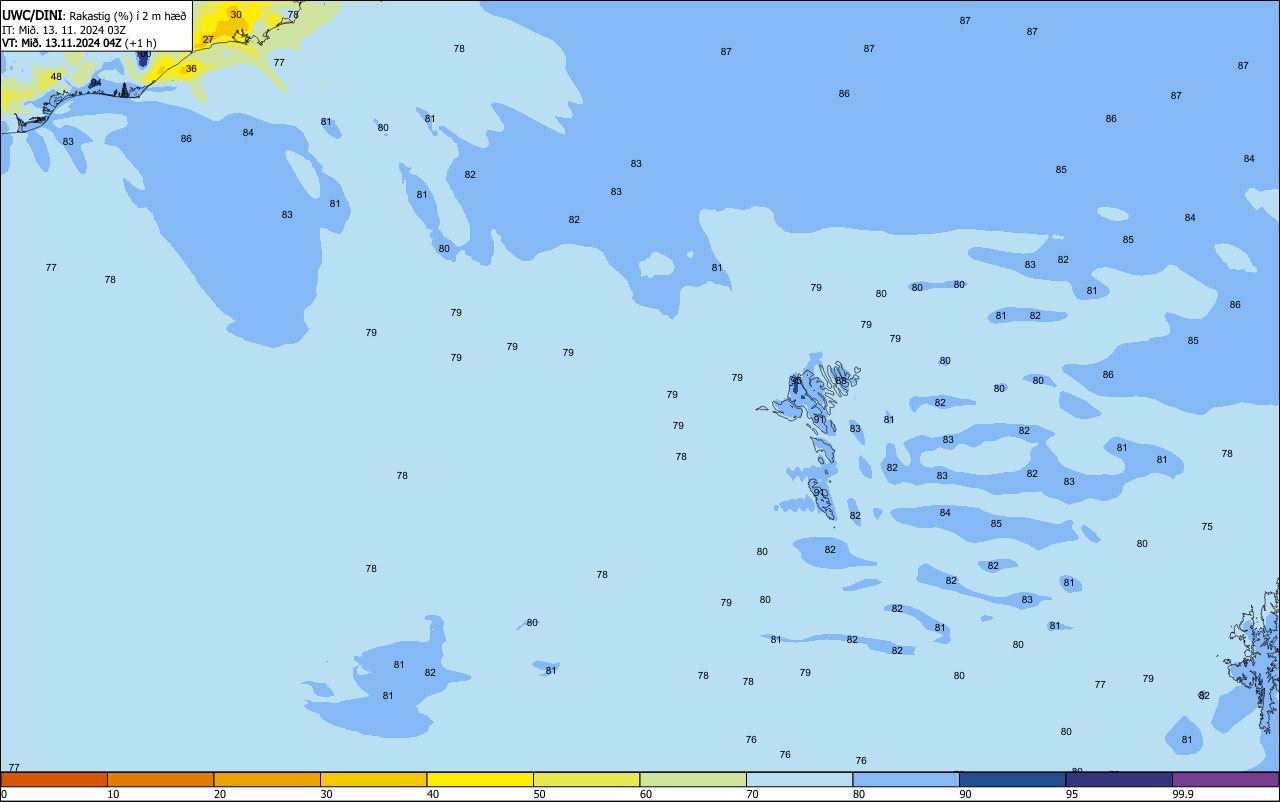Click the legend tick label "99.9"

click(x=1183, y=794)
